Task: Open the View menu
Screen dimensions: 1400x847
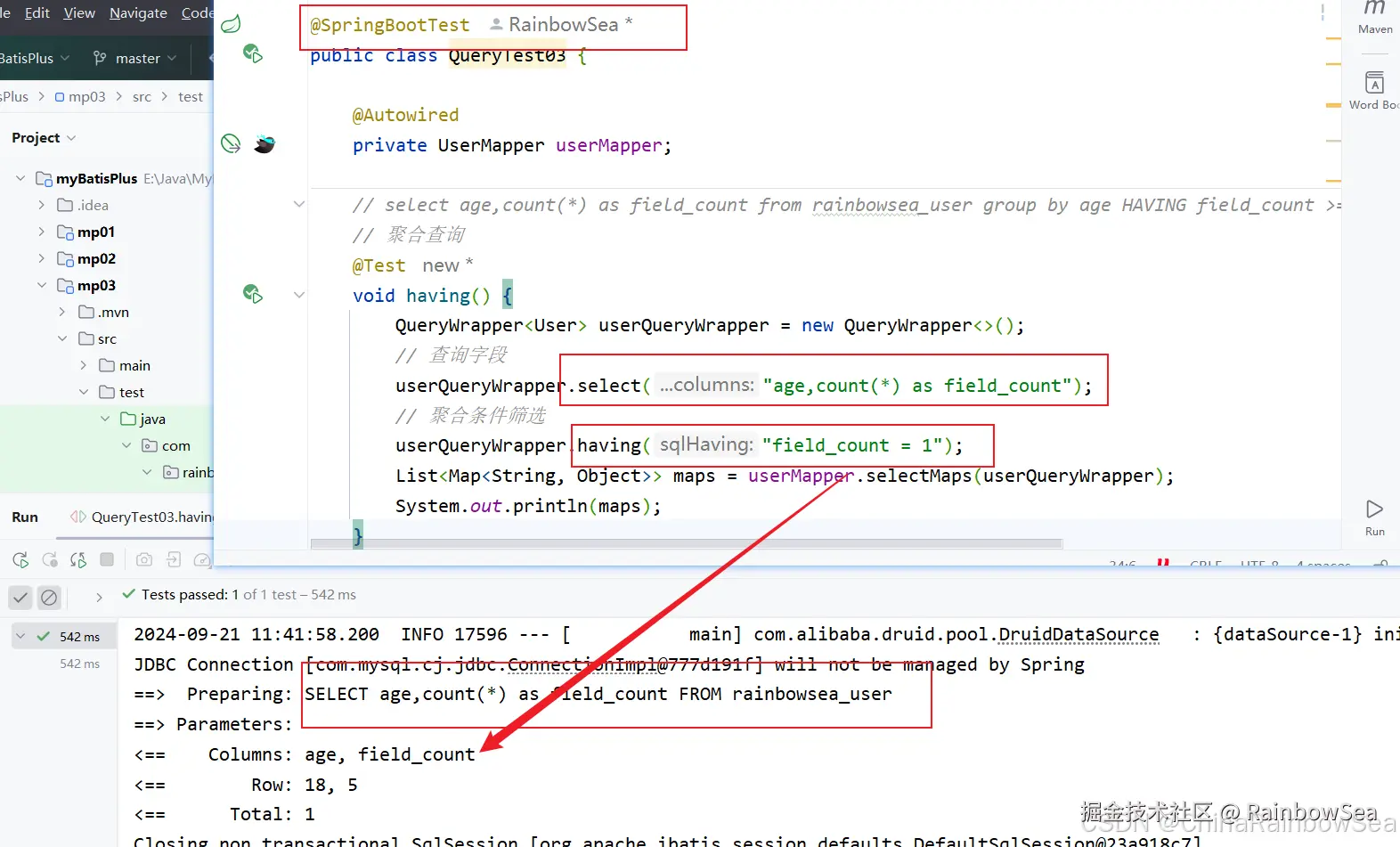Action: coord(79,12)
